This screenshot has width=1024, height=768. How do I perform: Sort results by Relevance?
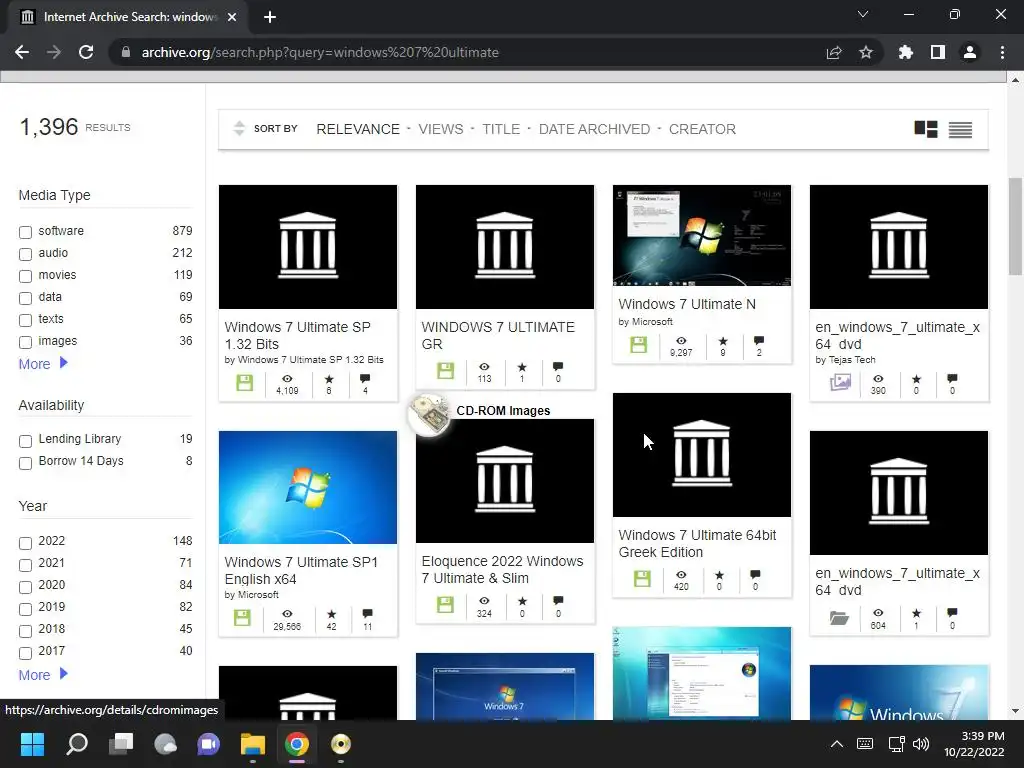(x=358, y=129)
